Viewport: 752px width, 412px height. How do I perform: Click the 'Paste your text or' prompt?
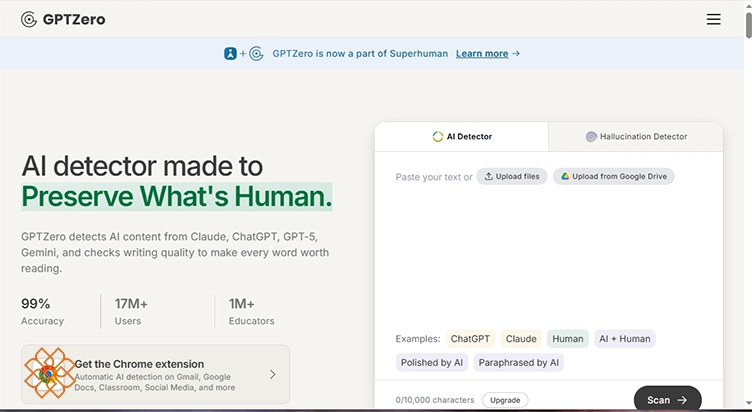(434, 177)
